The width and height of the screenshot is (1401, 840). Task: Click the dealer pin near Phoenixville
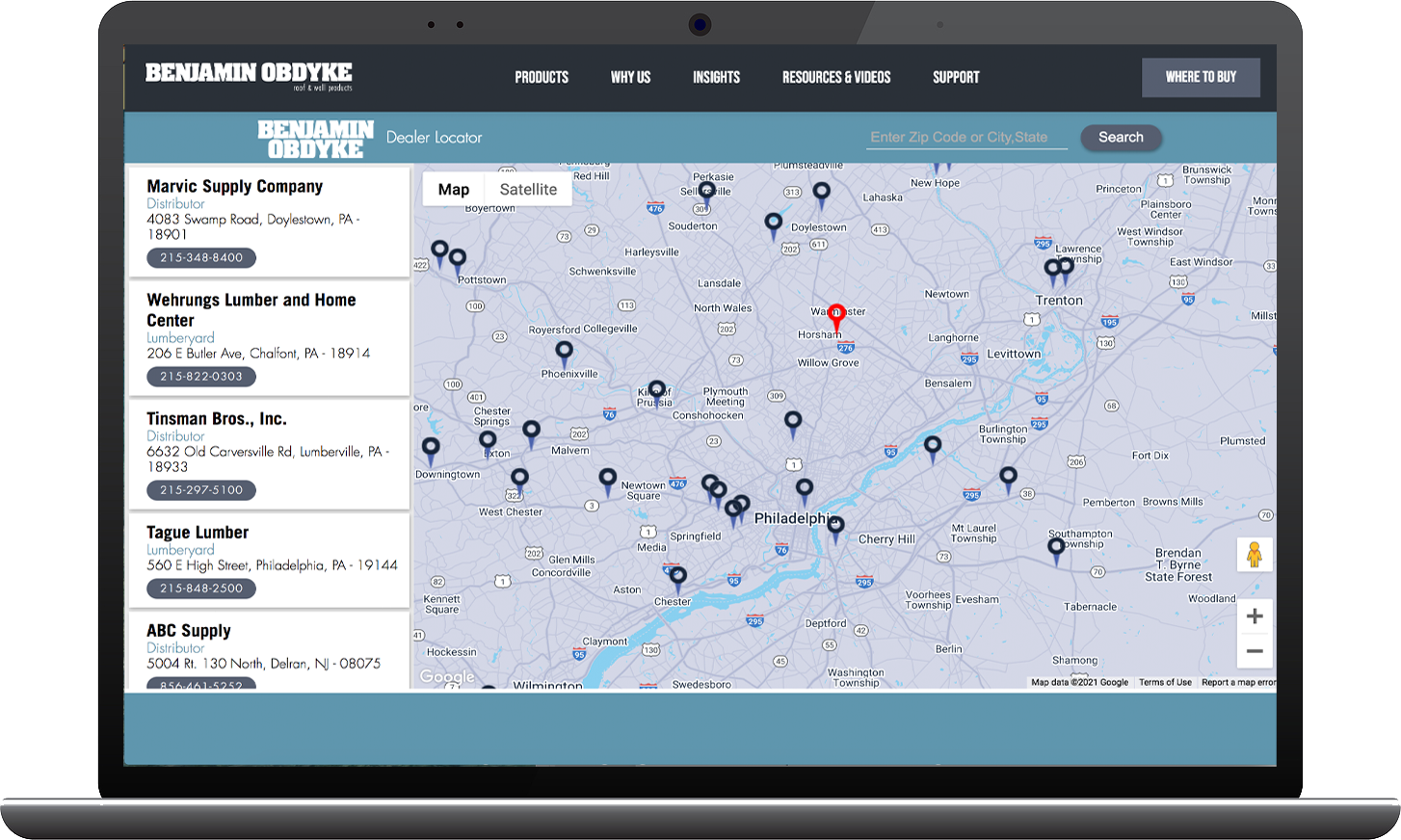[565, 354]
